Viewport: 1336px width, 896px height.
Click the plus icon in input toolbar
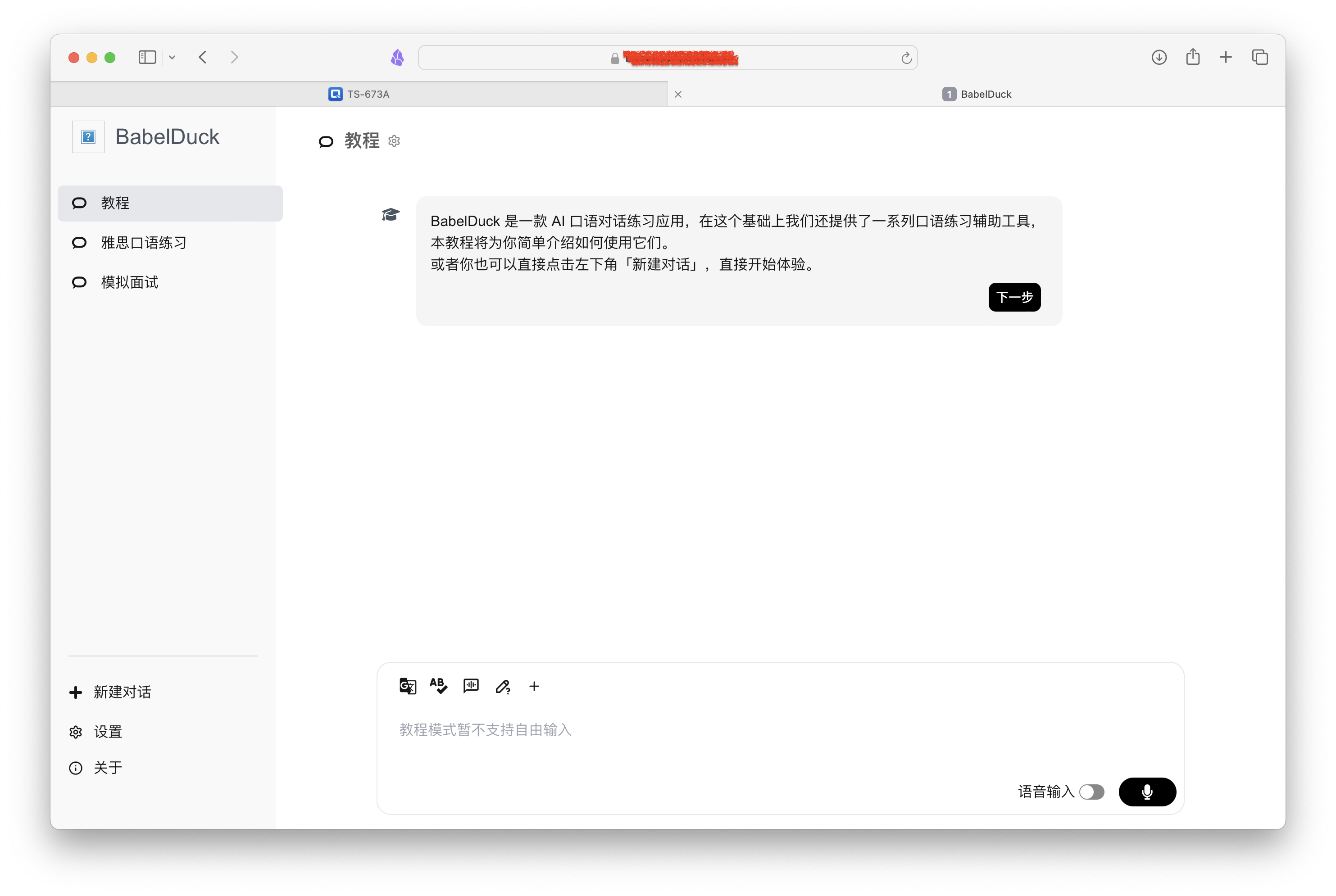tap(534, 686)
